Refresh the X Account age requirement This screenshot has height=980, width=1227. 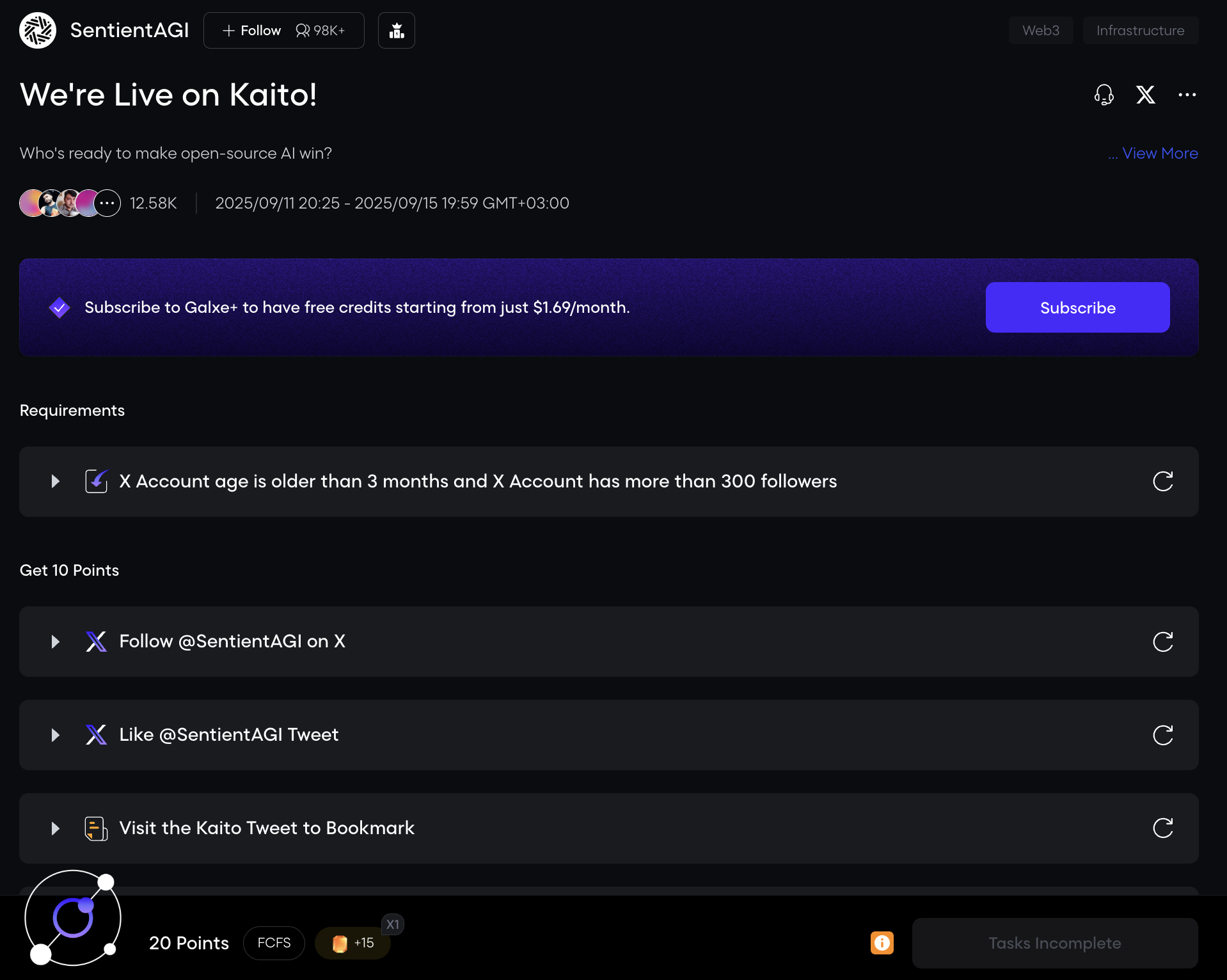(1162, 482)
